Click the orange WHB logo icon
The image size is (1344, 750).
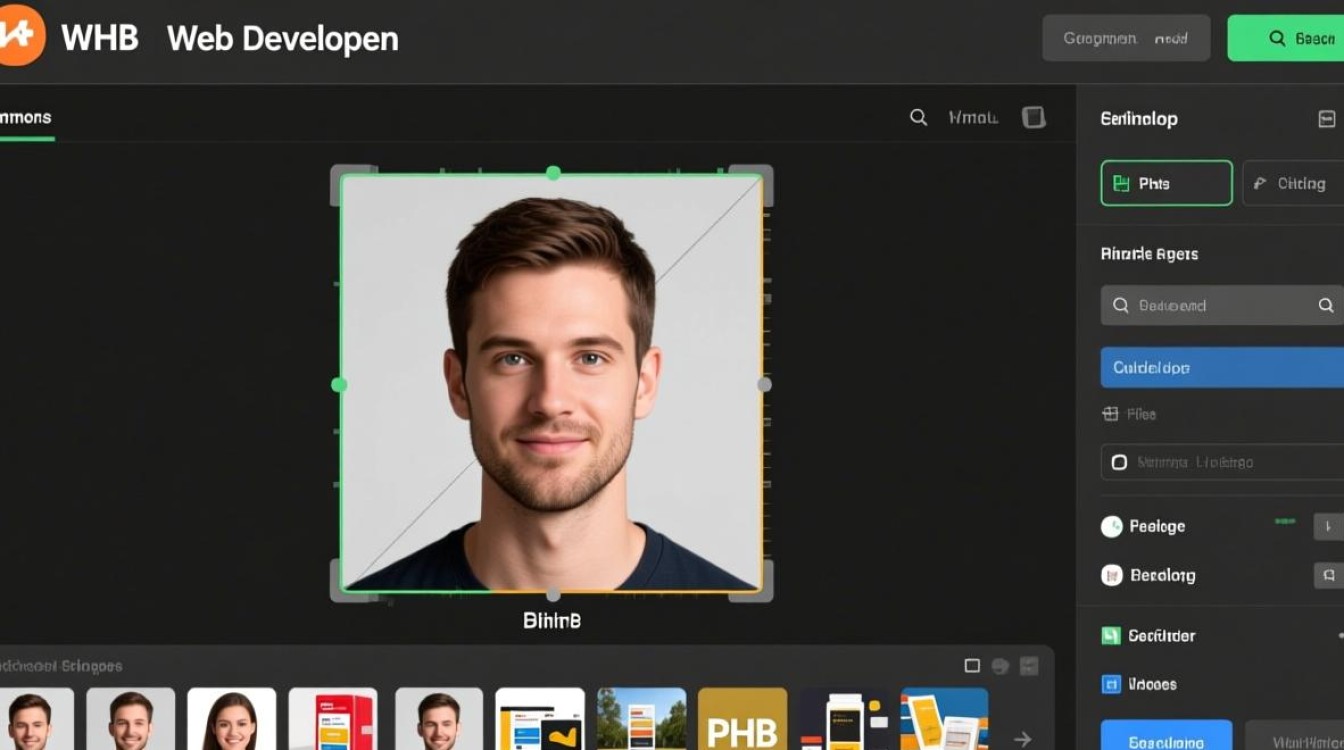18,38
